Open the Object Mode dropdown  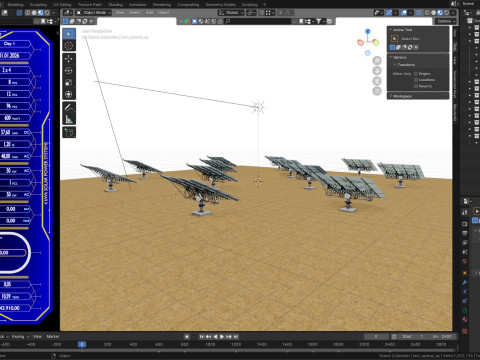pyautogui.click(x=94, y=13)
